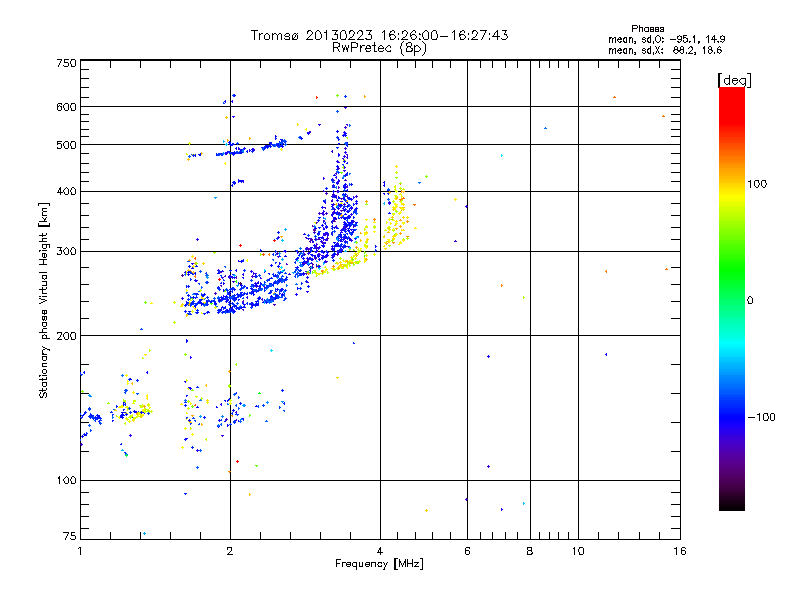Click the x-axis tick label "16"
This screenshot has height=600, width=800.
point(680,551)
